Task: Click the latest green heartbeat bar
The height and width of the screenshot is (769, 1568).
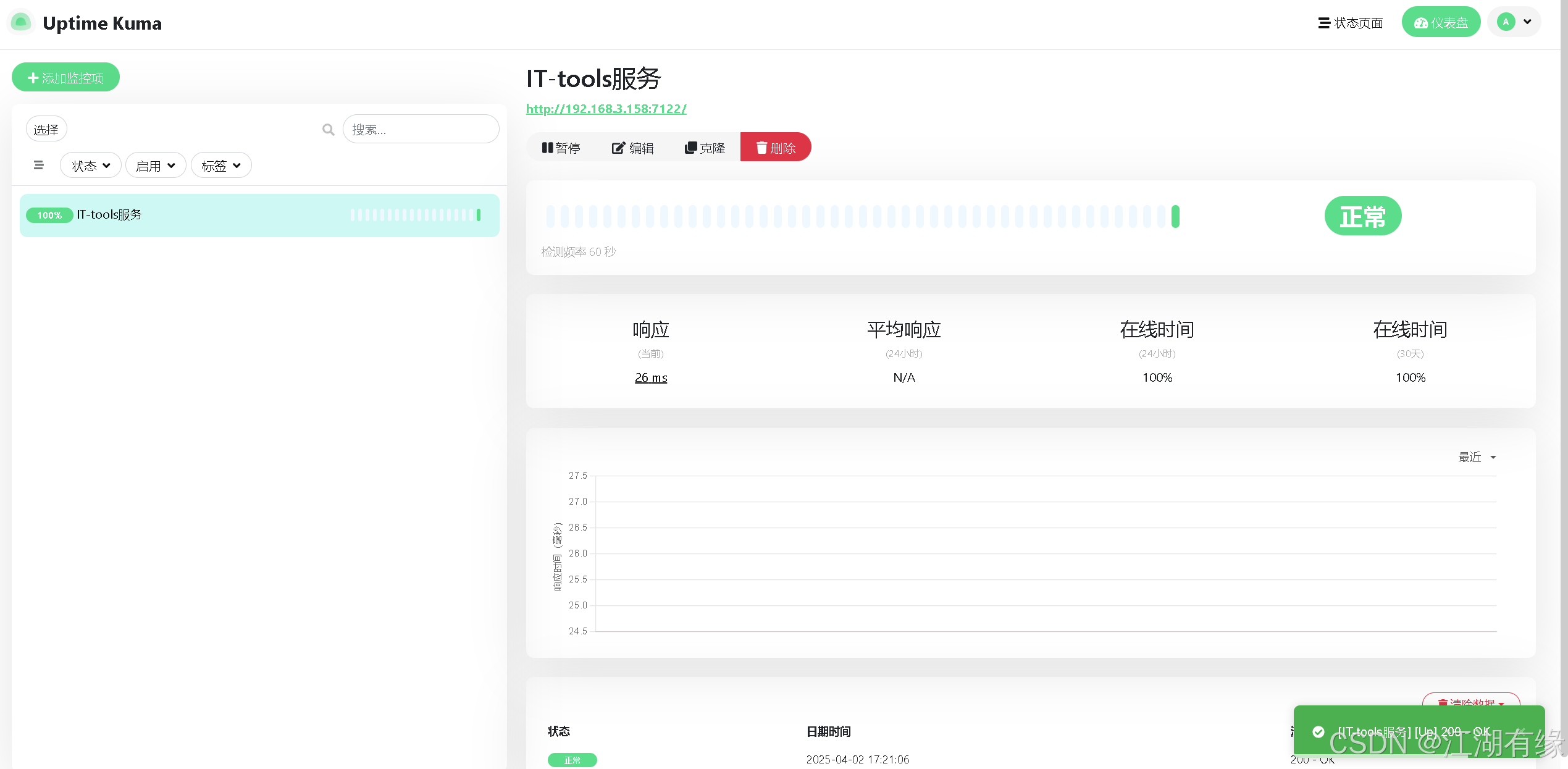Action: point(1175,217)
